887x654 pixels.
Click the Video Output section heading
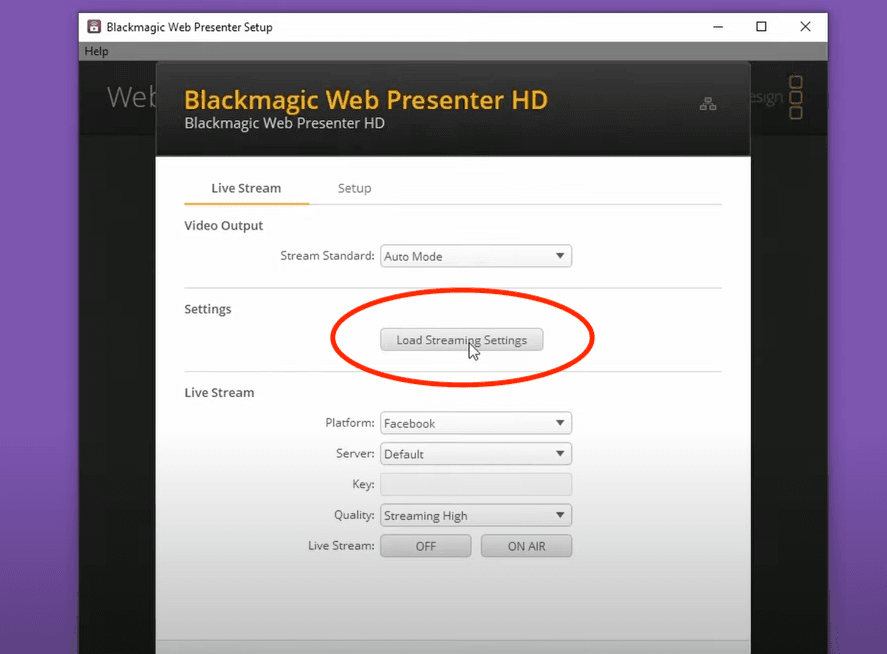point(223,226)
